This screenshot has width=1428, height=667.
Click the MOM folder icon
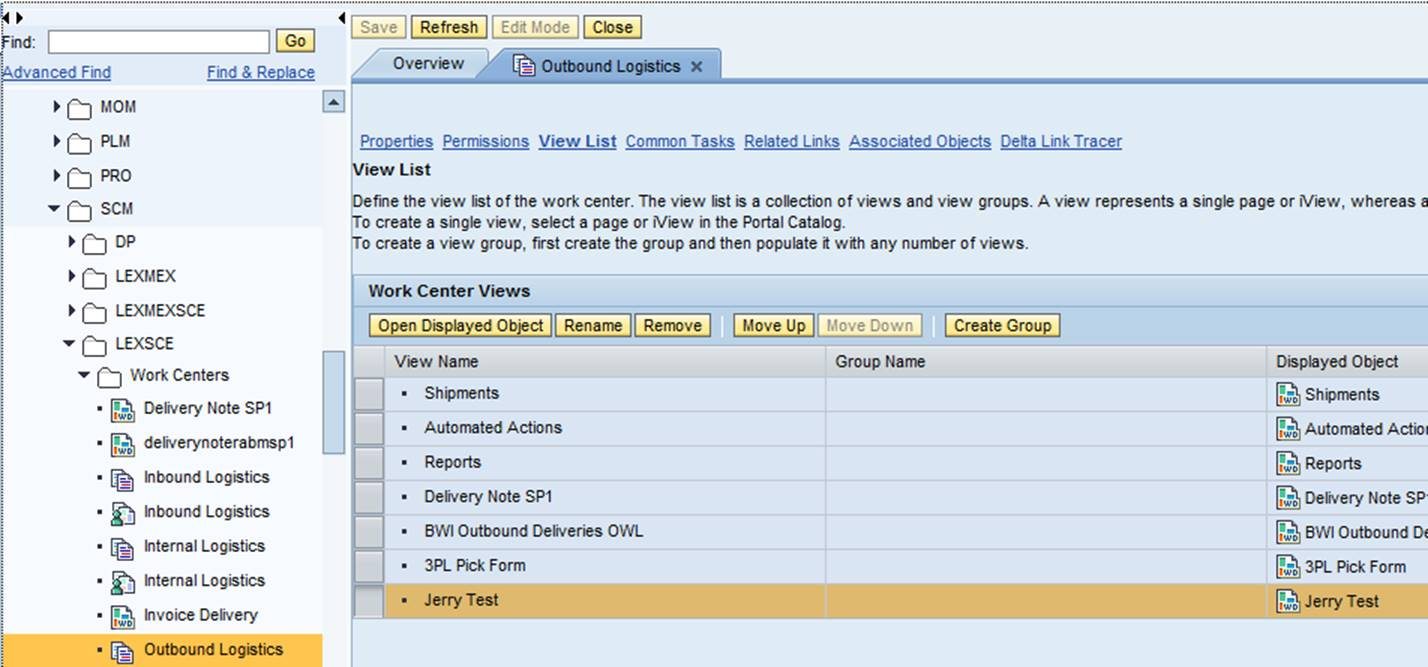tap(80, 108)
